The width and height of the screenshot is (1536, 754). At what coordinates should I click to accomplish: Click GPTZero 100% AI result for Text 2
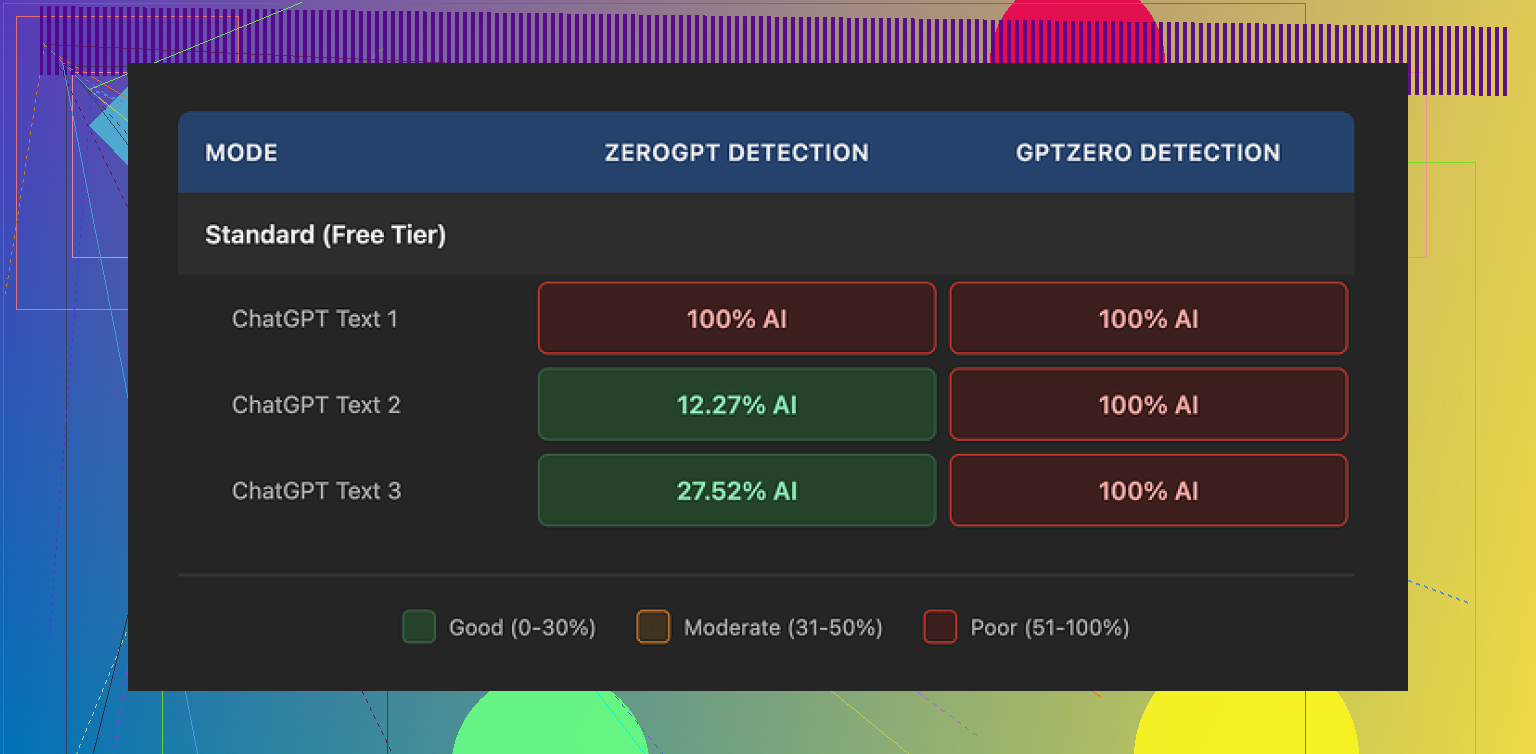pyautogui.click(x=1148, y=405)
